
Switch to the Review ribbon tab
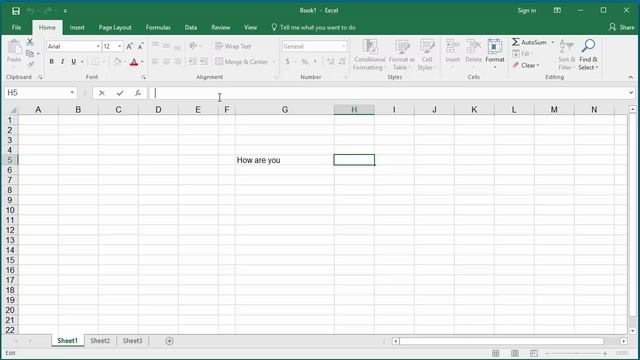point(220,27)
